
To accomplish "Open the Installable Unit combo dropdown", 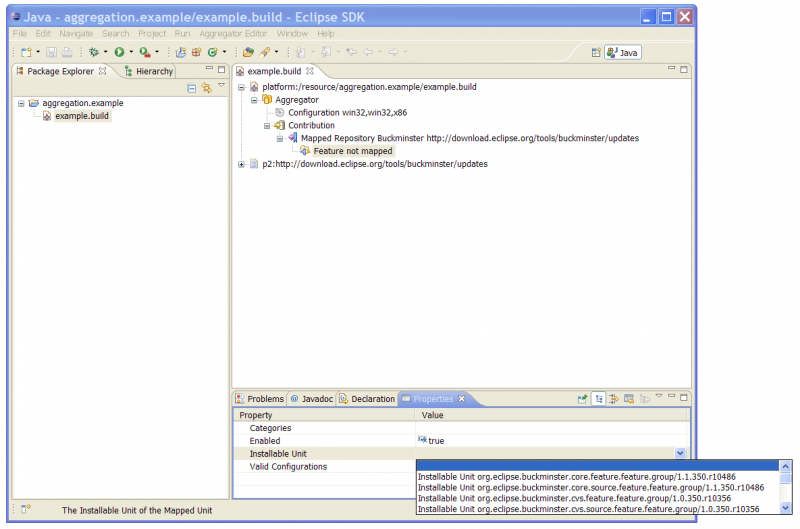I will (680, 454).
